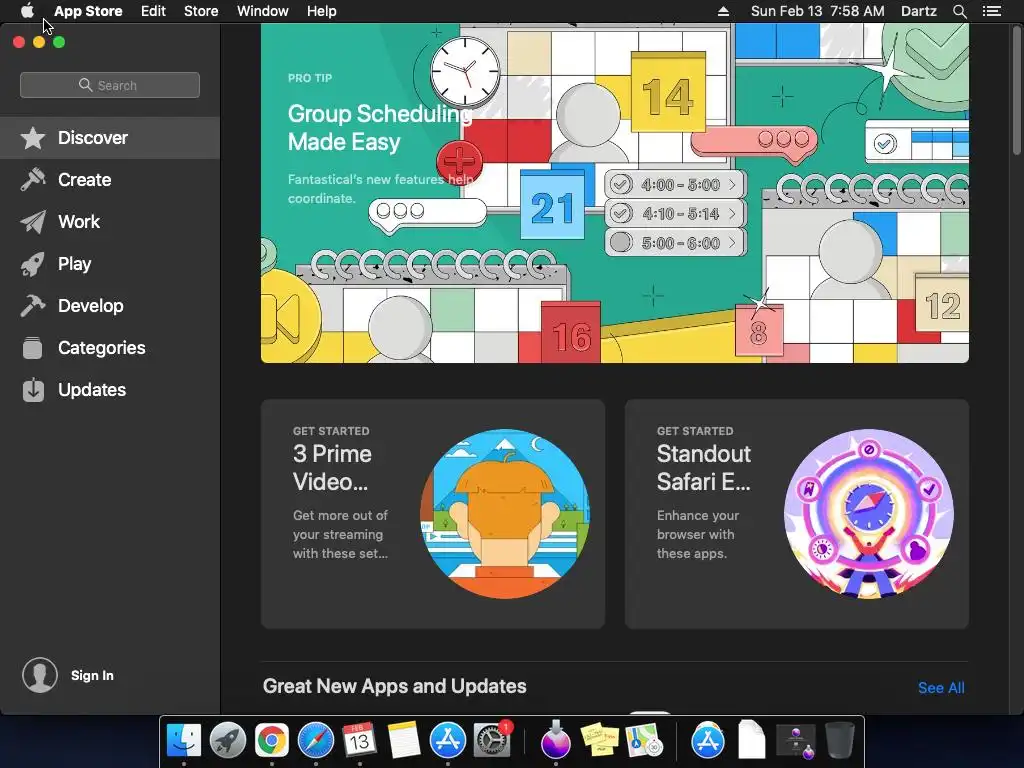1024x768 pixels.
Task: Open the macOS Monterey installer in dock
Action: coord(556,740)
